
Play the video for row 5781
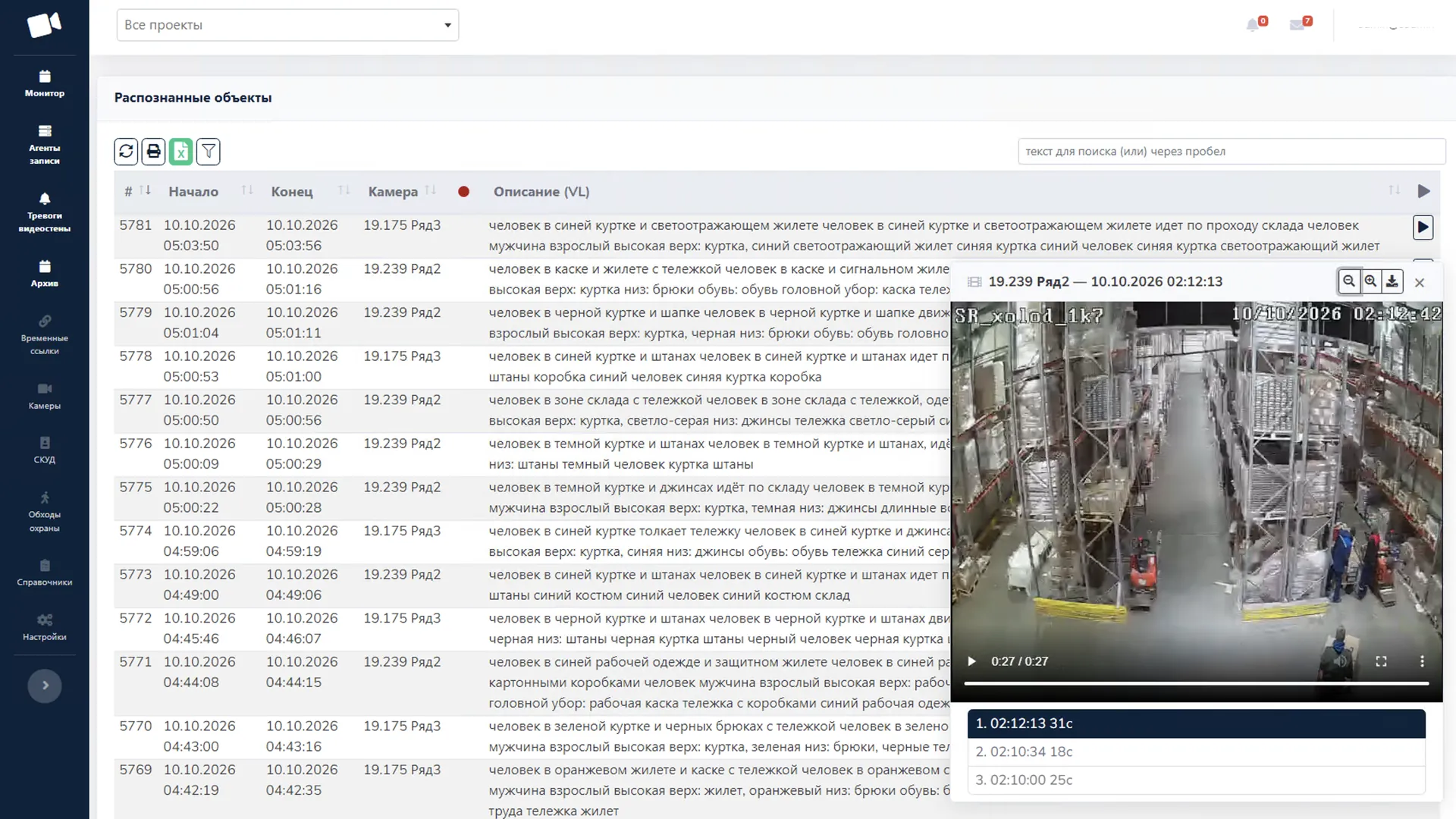tap(1423, 227)
